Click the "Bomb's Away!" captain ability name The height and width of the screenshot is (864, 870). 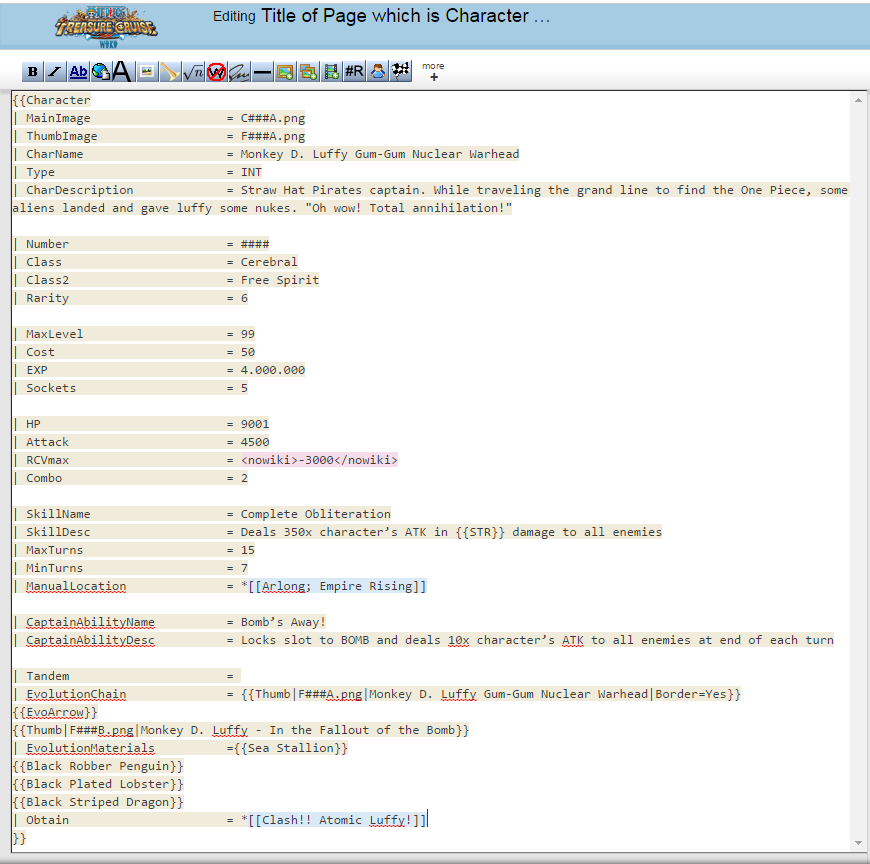point(283,622)
